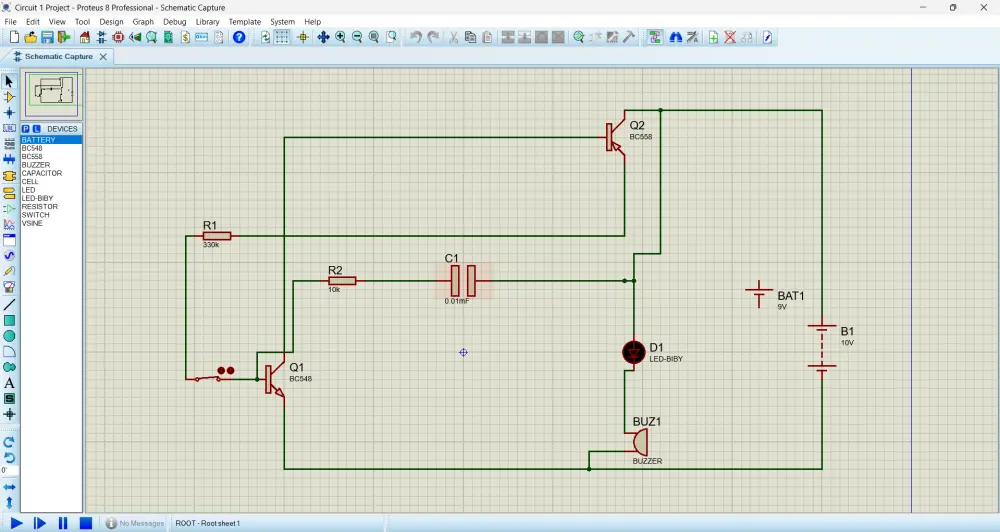Select CAPACITOR in the devices list

tap(51, 173)
